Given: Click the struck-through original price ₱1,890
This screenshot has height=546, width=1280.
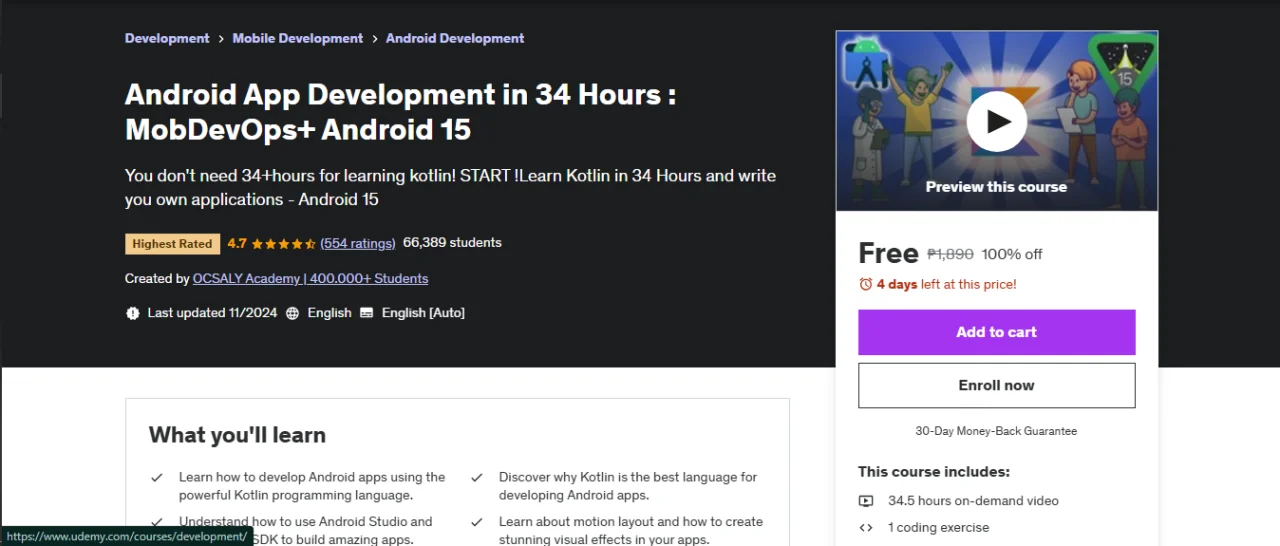Looking at the screenshot, I should pos(950,254).
